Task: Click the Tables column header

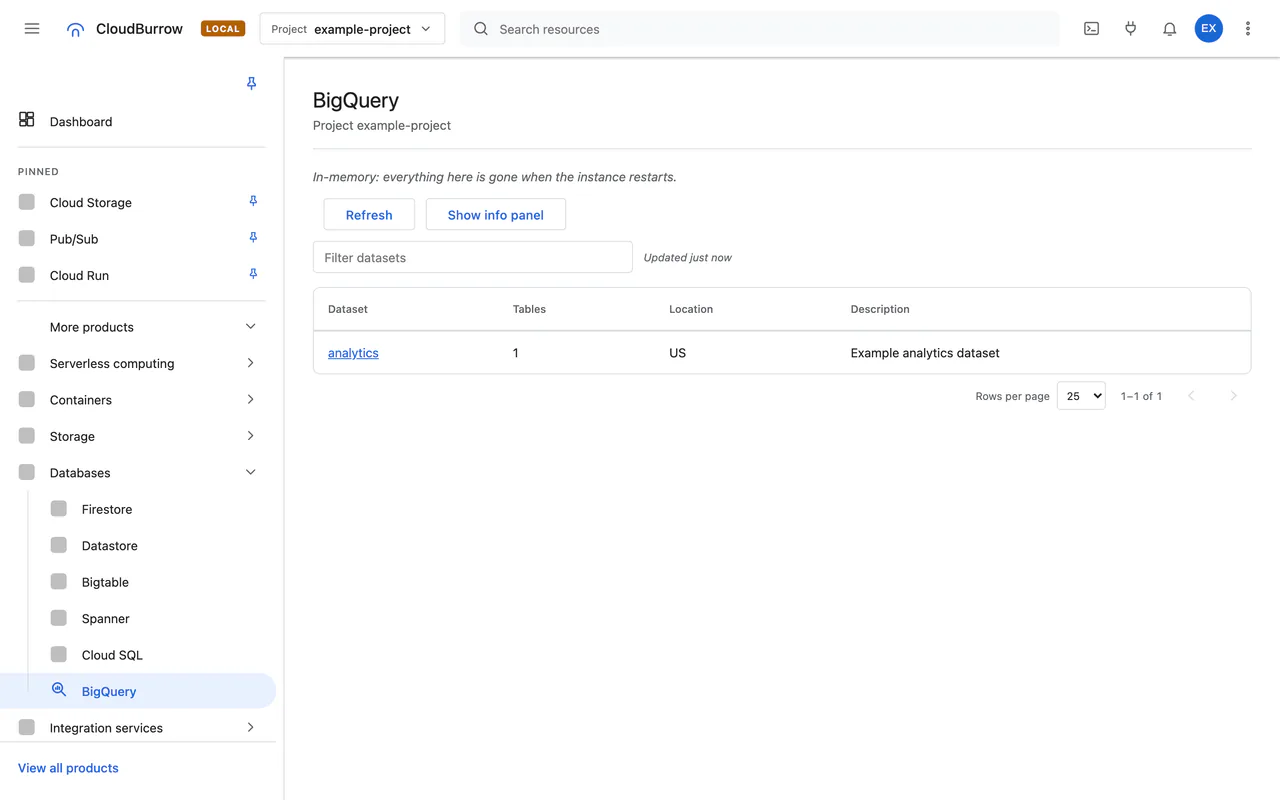Action: click(529, 309)
